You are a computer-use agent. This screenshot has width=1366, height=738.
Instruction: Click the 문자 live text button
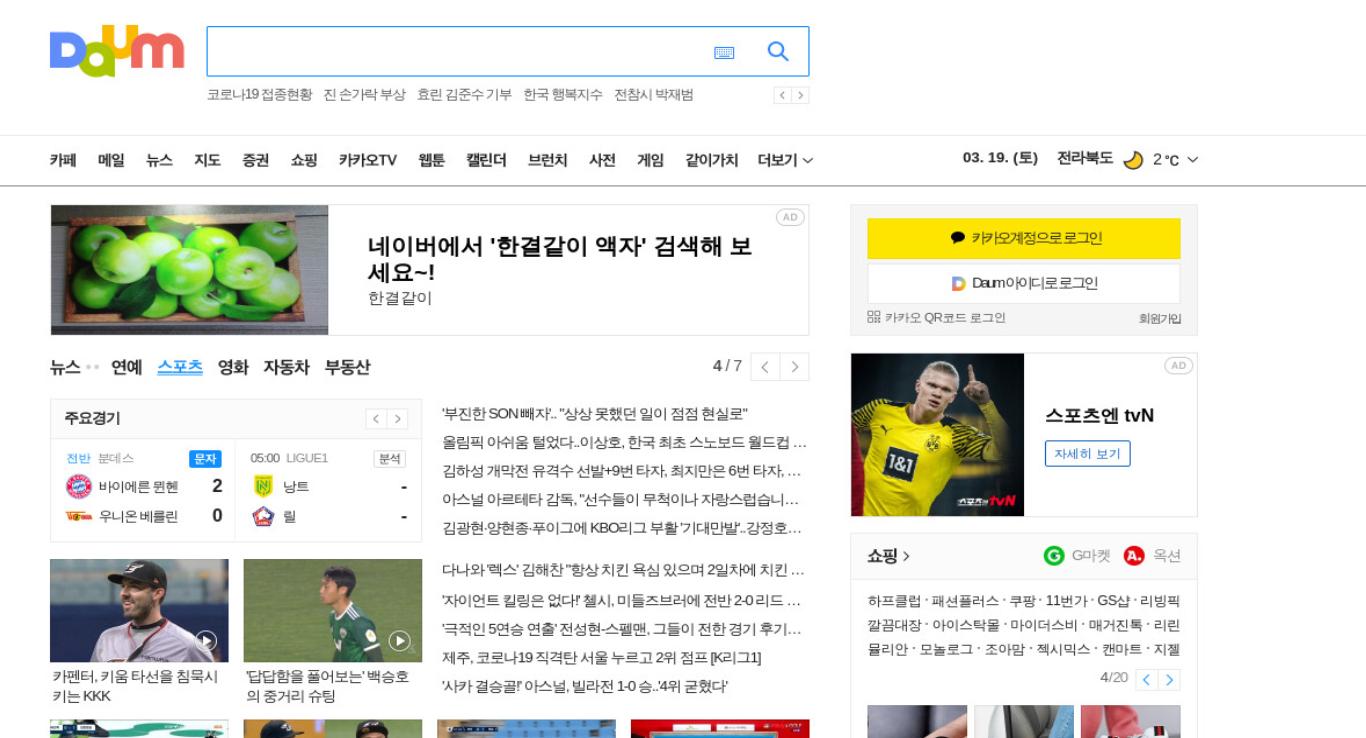point(205,458)
